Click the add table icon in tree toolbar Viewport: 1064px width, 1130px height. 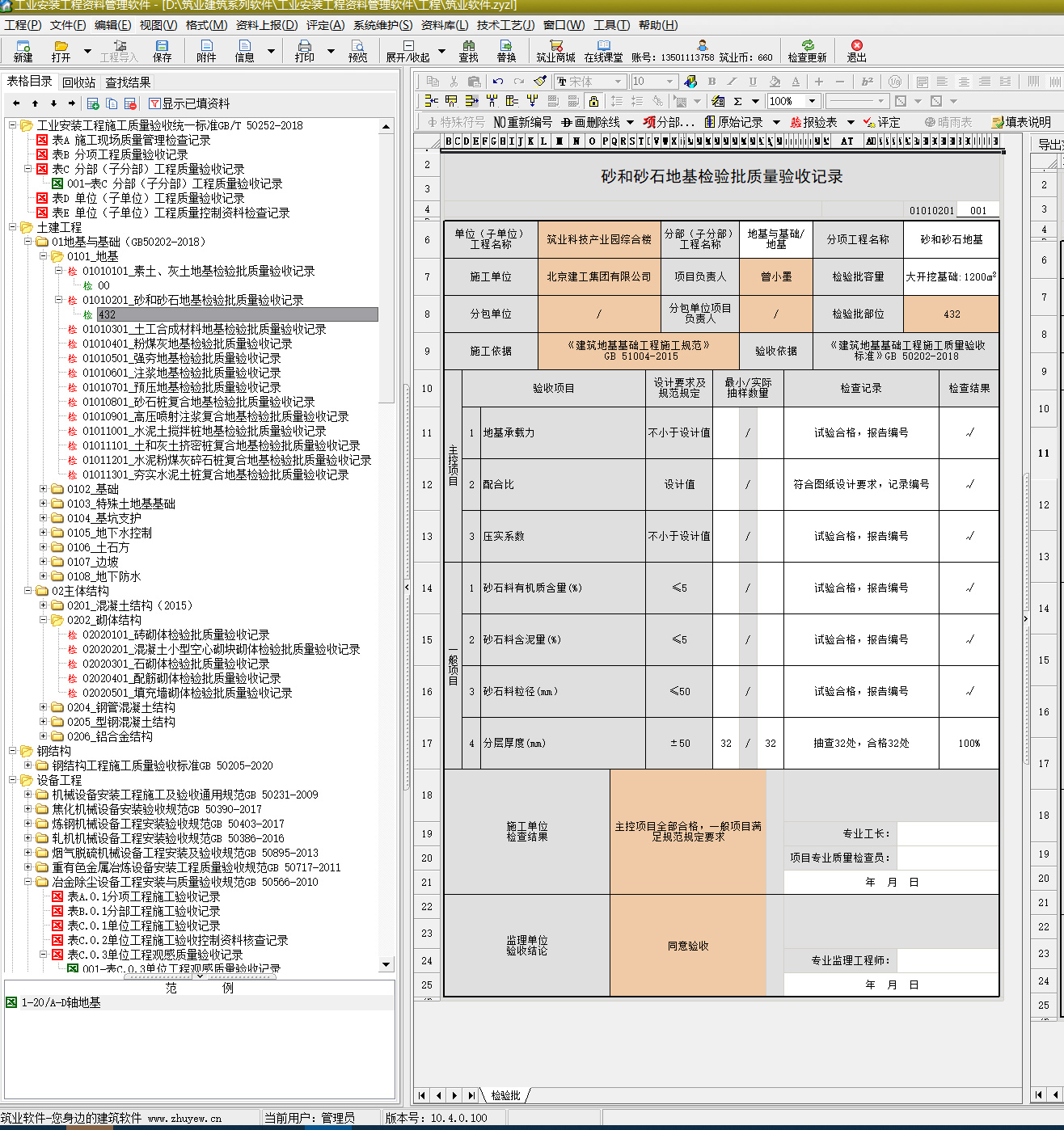[x=93, y=103]
